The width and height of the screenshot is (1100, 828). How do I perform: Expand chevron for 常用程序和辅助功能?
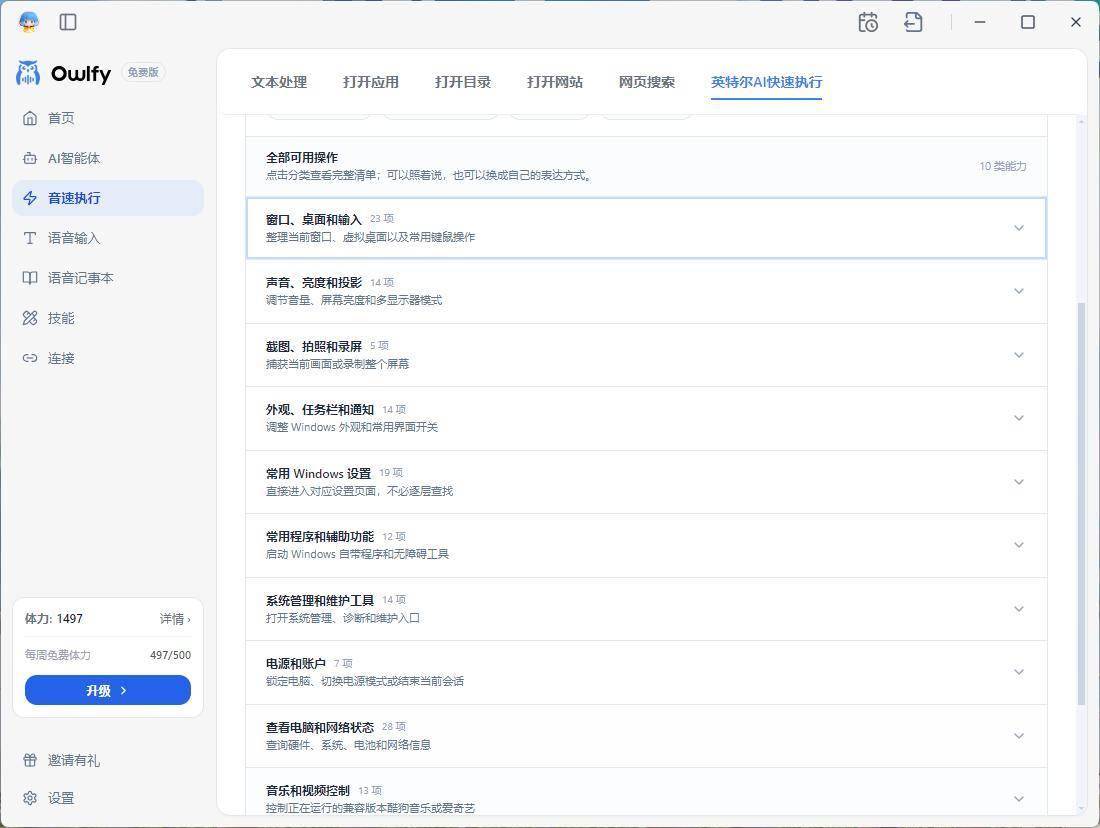pos(1019,545)
